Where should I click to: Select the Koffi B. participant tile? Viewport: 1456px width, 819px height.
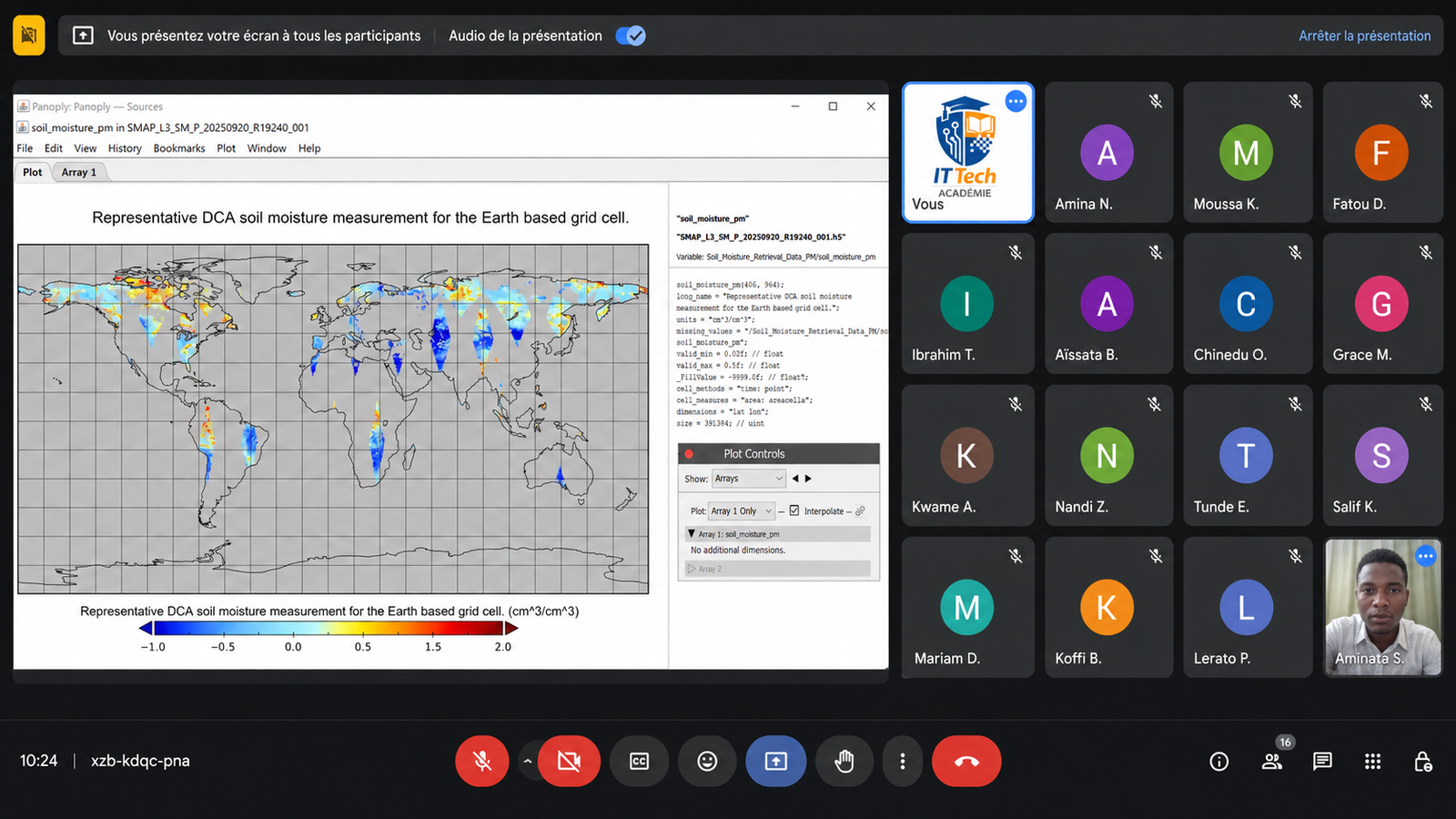coord(1107,606)
